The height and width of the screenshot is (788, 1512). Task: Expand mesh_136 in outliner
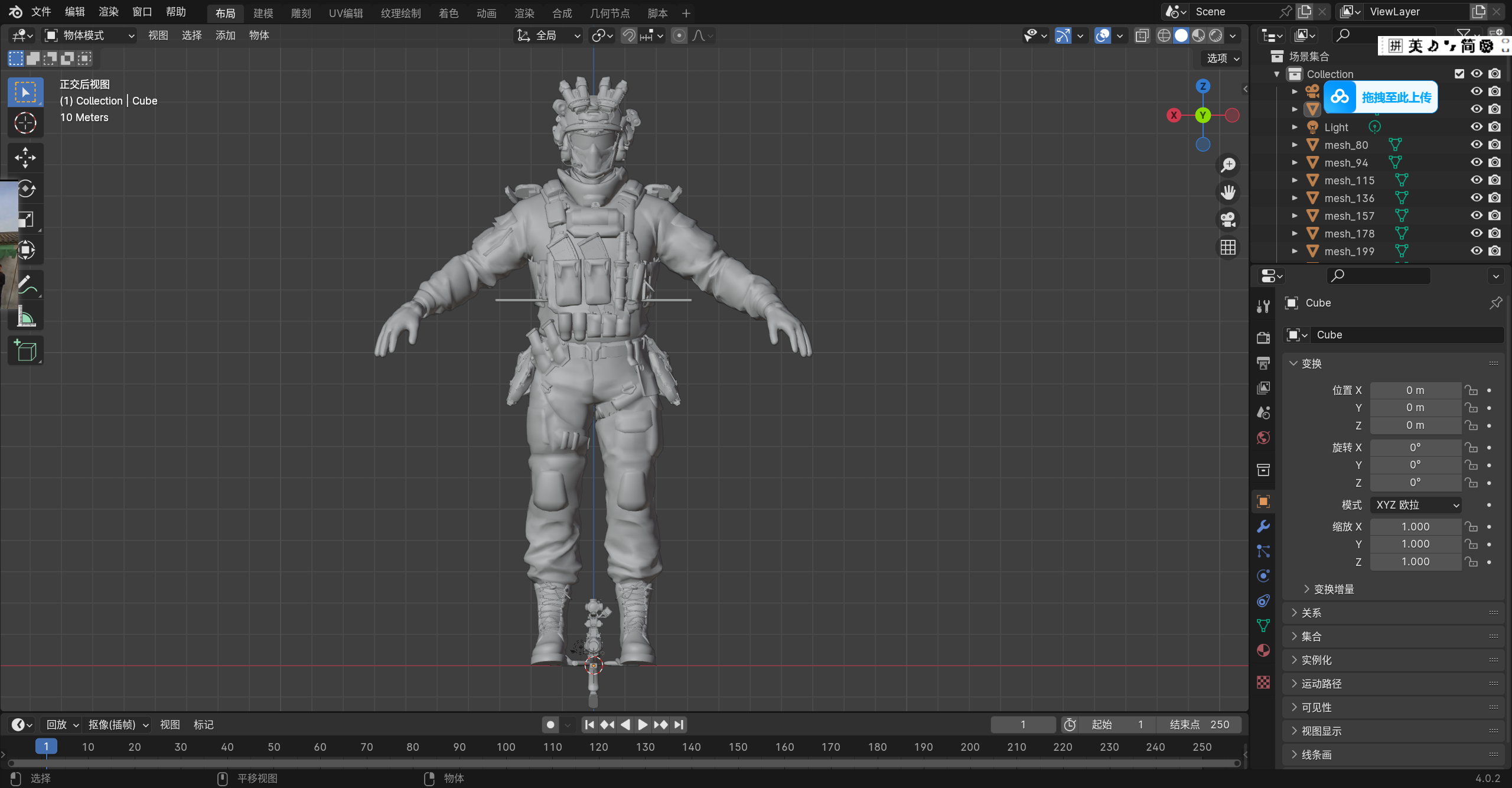pyautogui.click(x=1295, y=198)
